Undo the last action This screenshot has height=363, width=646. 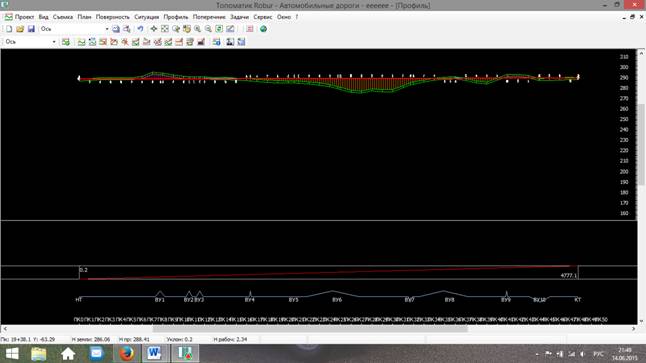click(x=140, y=29)
